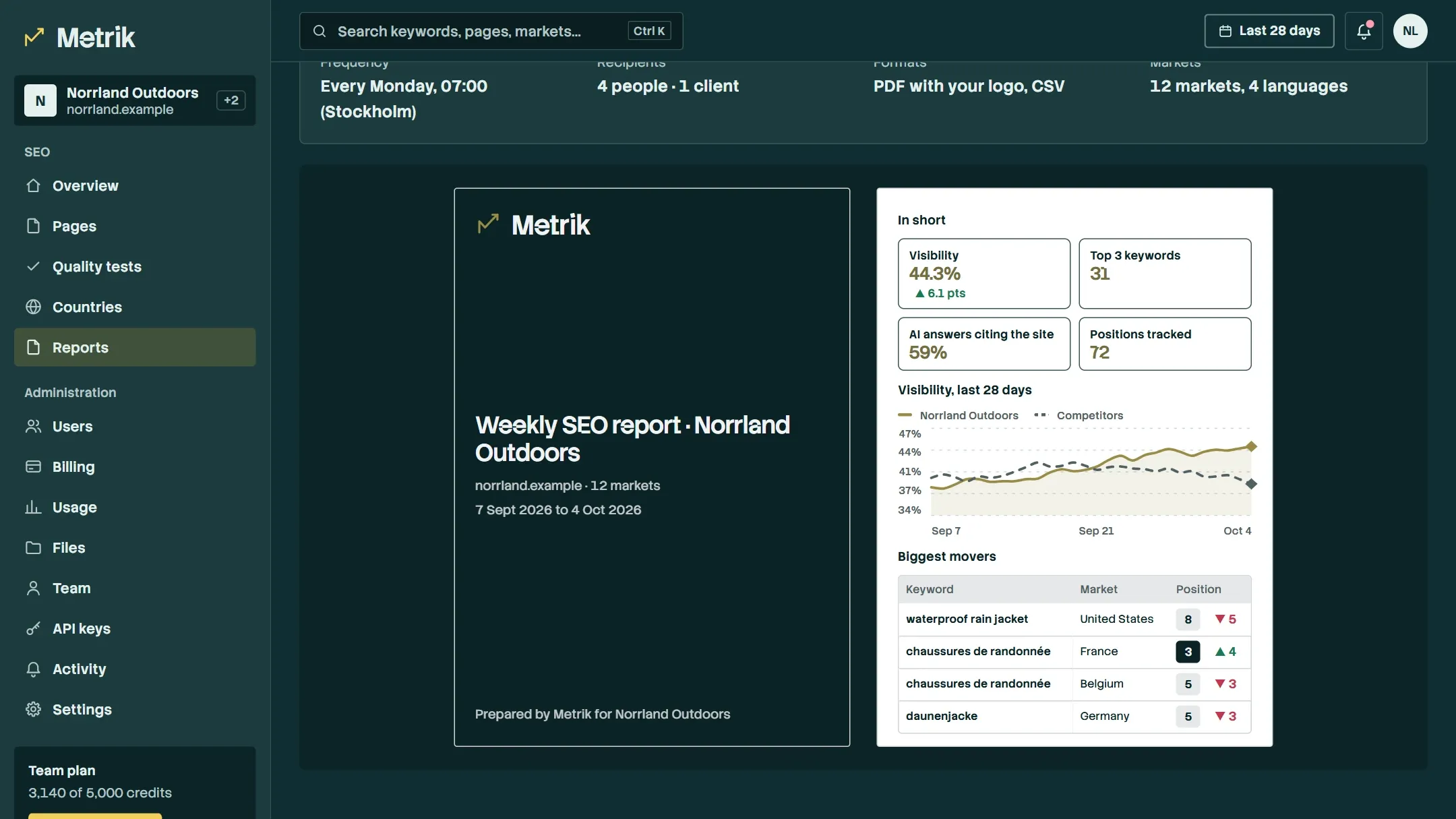The image size is (1456, 819).
Task: Open the notifications bell
Action: [x=1364, y=31]
